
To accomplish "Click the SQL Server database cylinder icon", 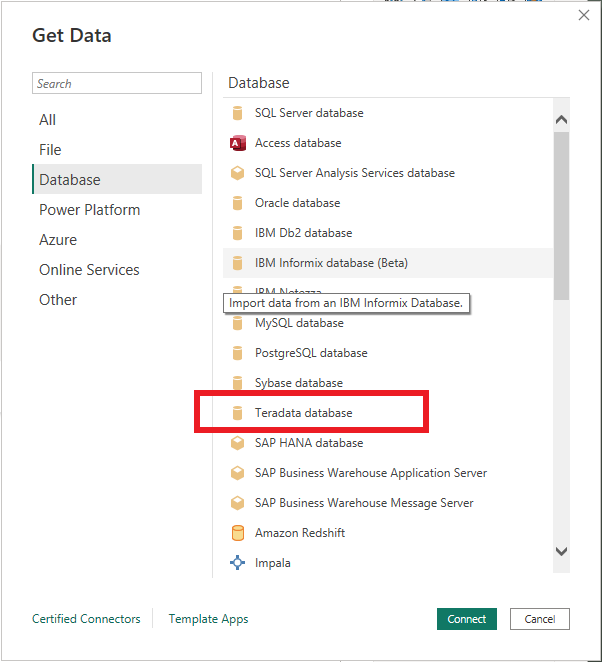I will point(237,113).
